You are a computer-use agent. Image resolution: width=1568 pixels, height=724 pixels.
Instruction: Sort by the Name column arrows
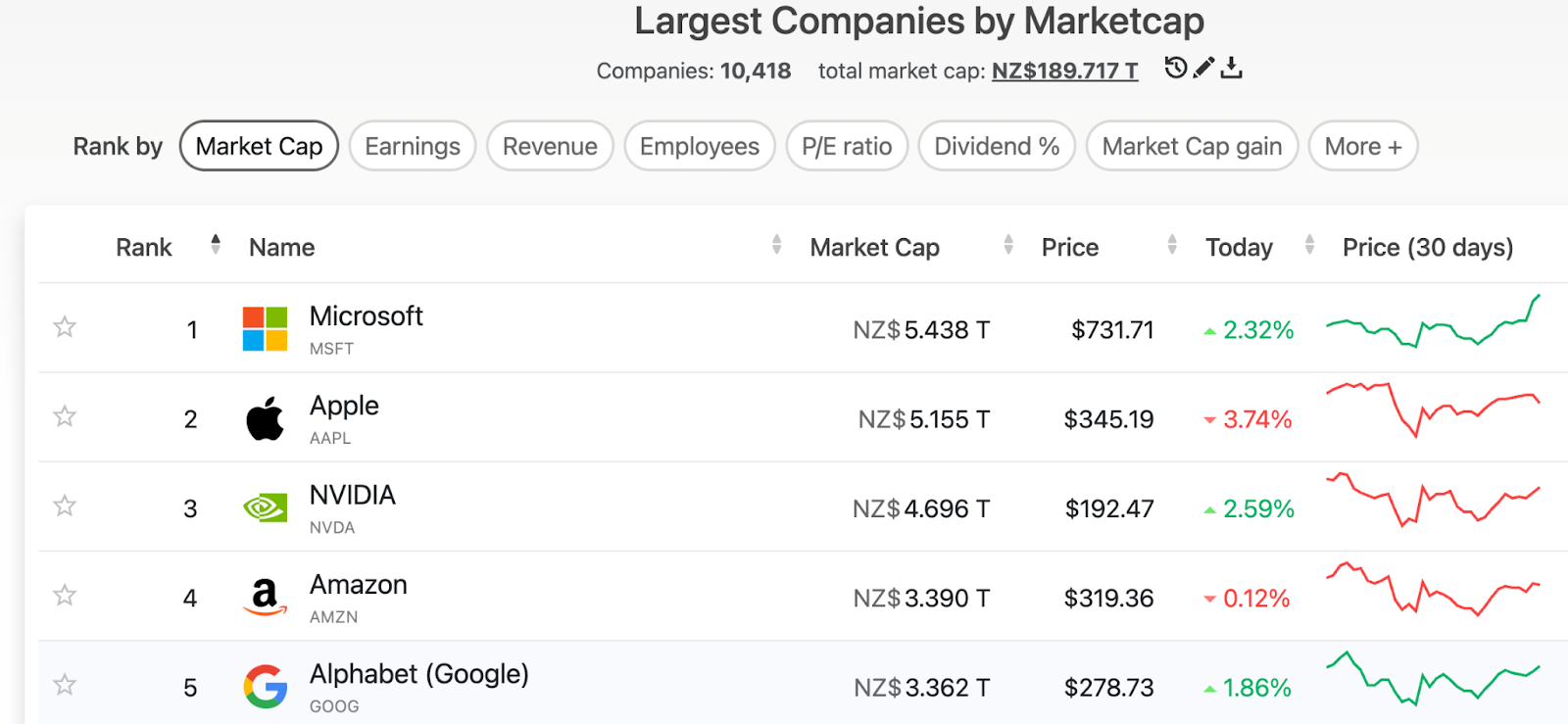tap(776, 244)
